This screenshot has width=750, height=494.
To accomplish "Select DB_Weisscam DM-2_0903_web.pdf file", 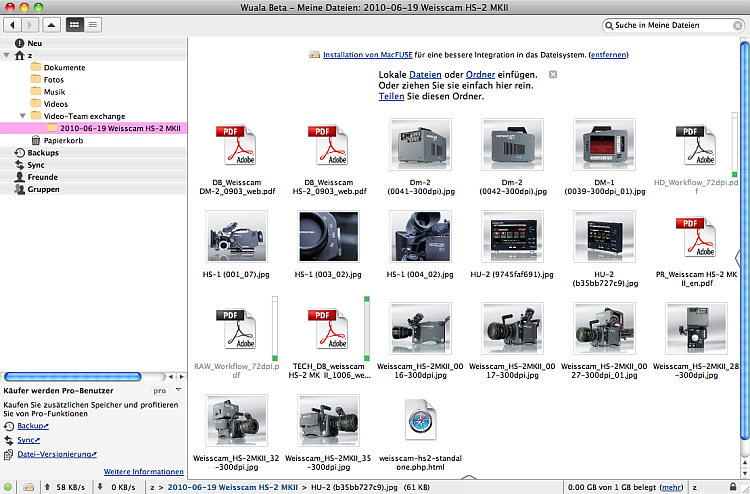I will [237, 144].
